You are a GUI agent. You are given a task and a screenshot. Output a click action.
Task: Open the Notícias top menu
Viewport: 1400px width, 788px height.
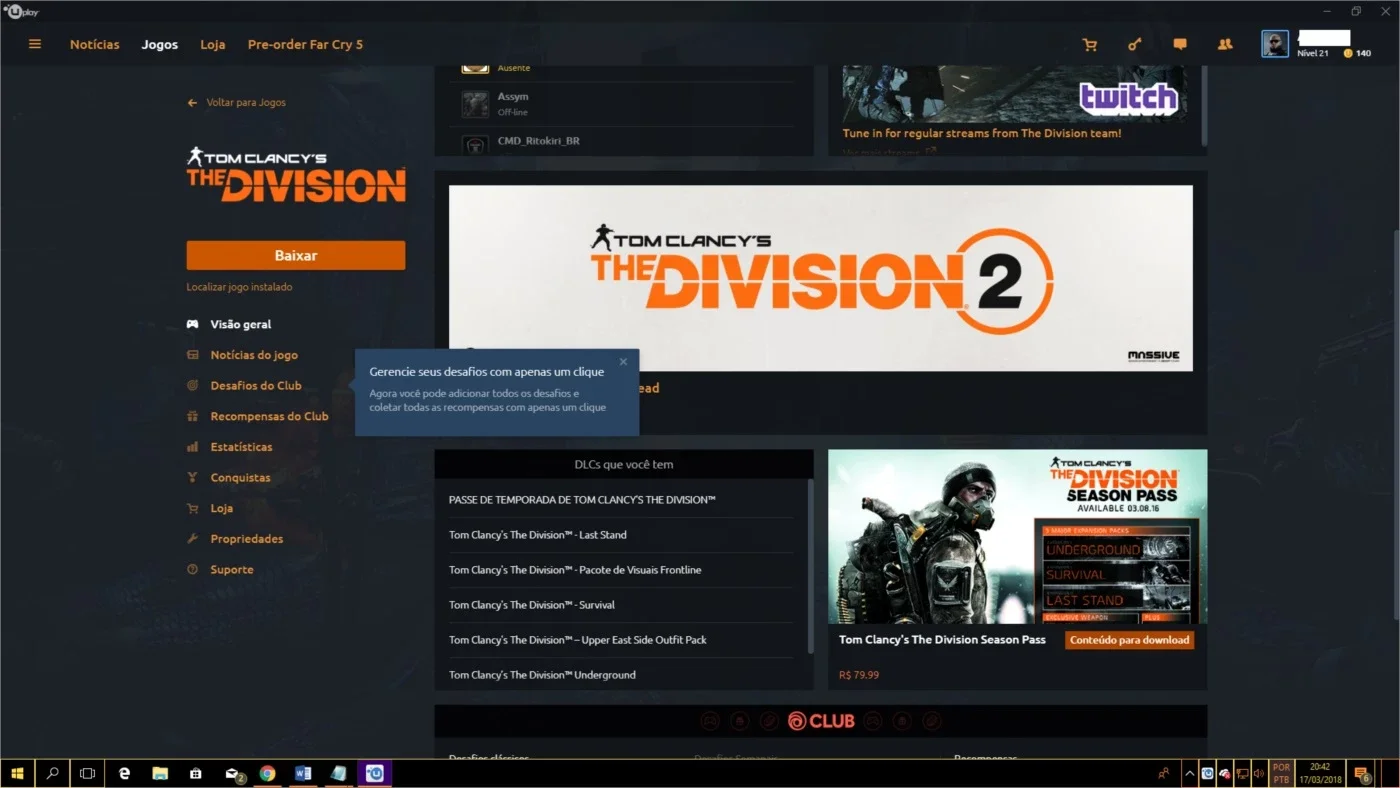(94, 44)
